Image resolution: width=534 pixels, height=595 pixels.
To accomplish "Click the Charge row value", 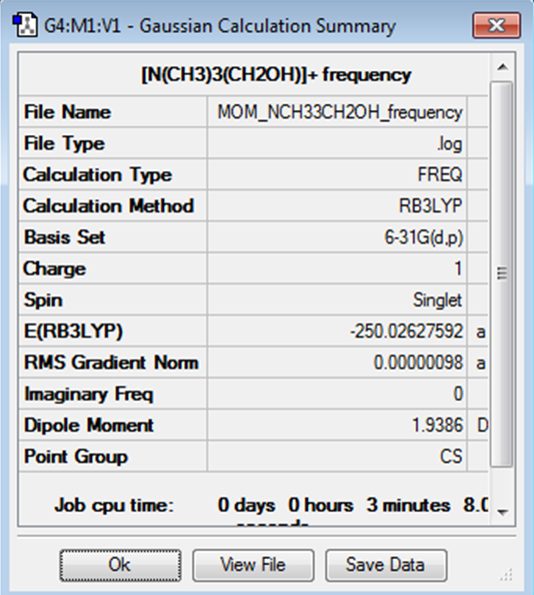I will pos(337,269).
